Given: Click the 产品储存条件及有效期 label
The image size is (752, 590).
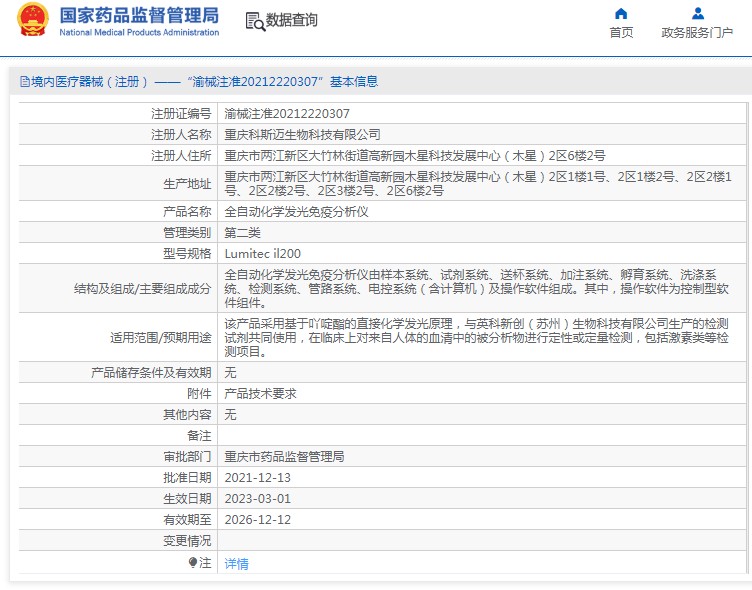Looking at the screenshot, I should coord(151,373).
